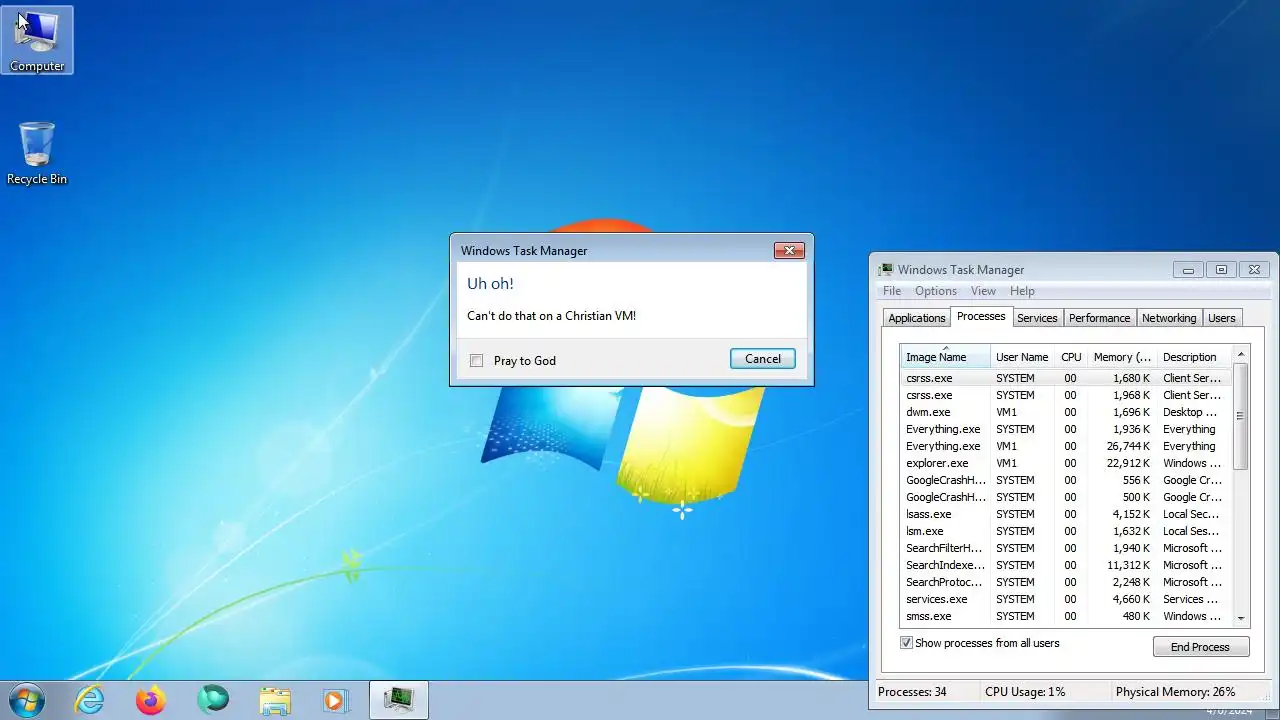Switch to the Services tab
The width and height of the screenshot is (1280, 720).
1037,318
